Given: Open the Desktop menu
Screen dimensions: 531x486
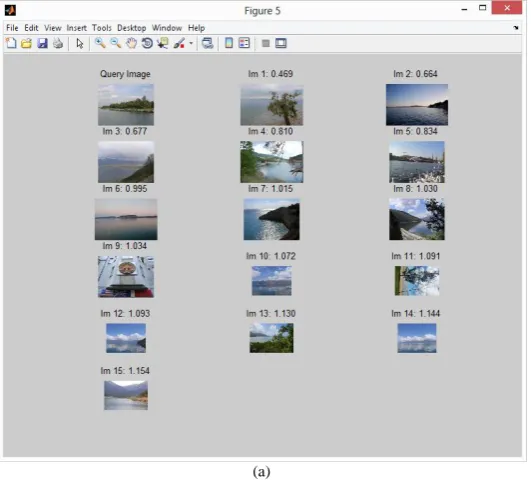Looking at the screenshot, I should pos(132,28).
